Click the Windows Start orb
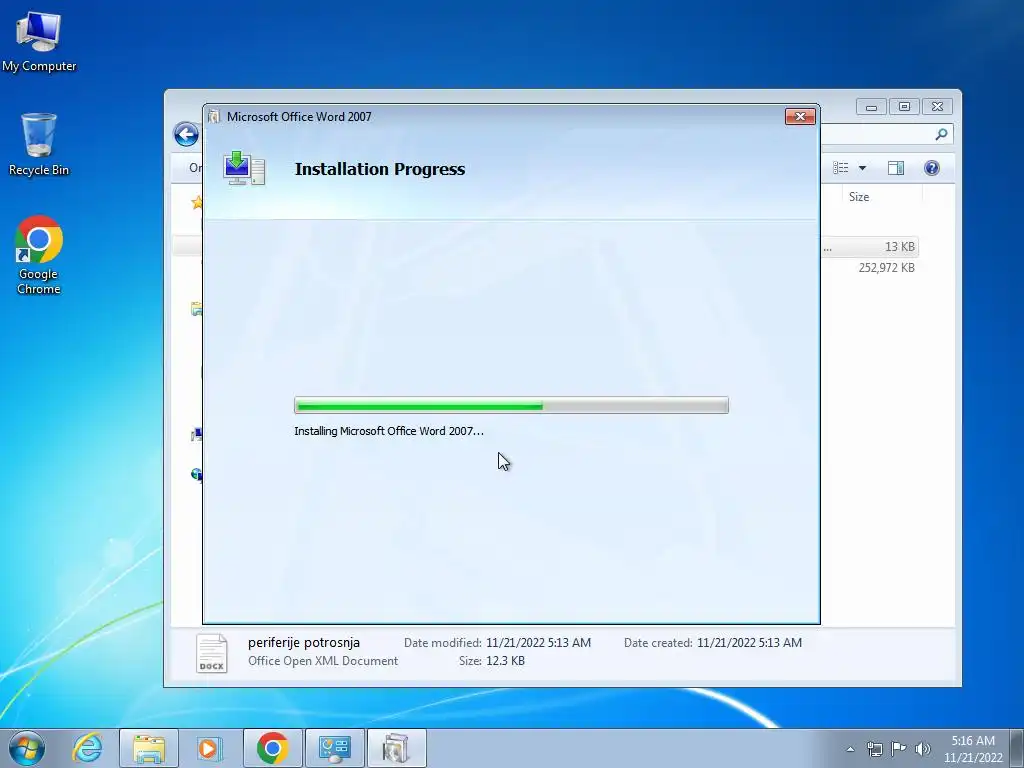 point(27,748)
